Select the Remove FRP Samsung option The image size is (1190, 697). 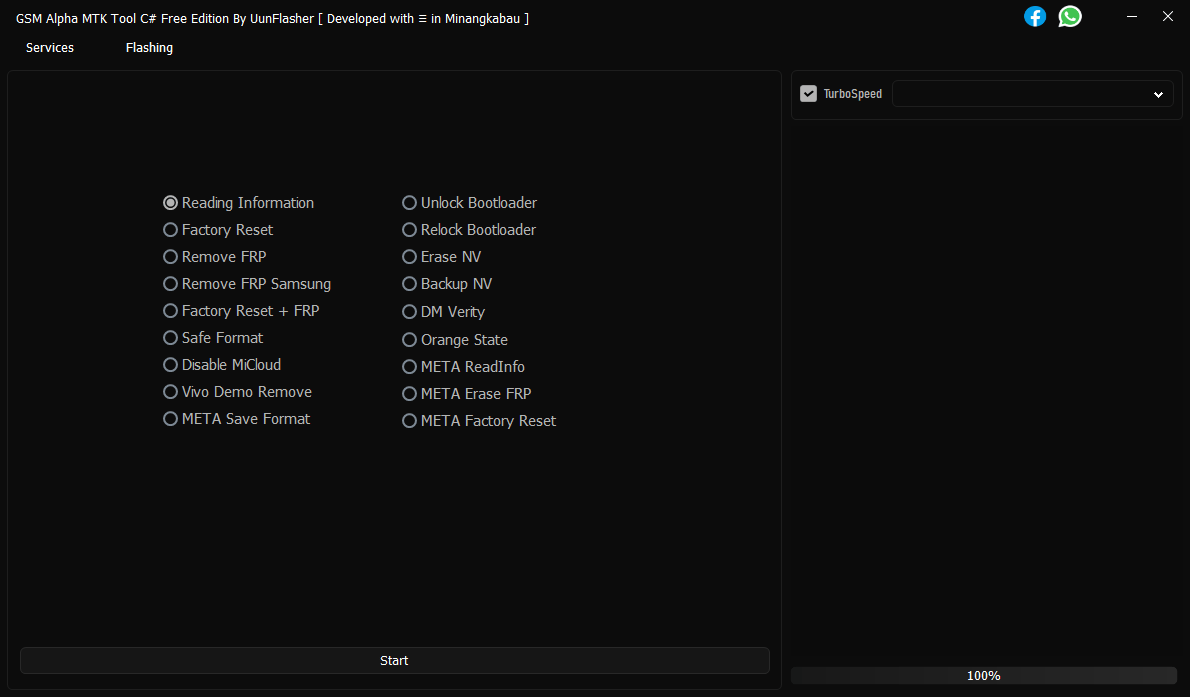tap(171, 284)
